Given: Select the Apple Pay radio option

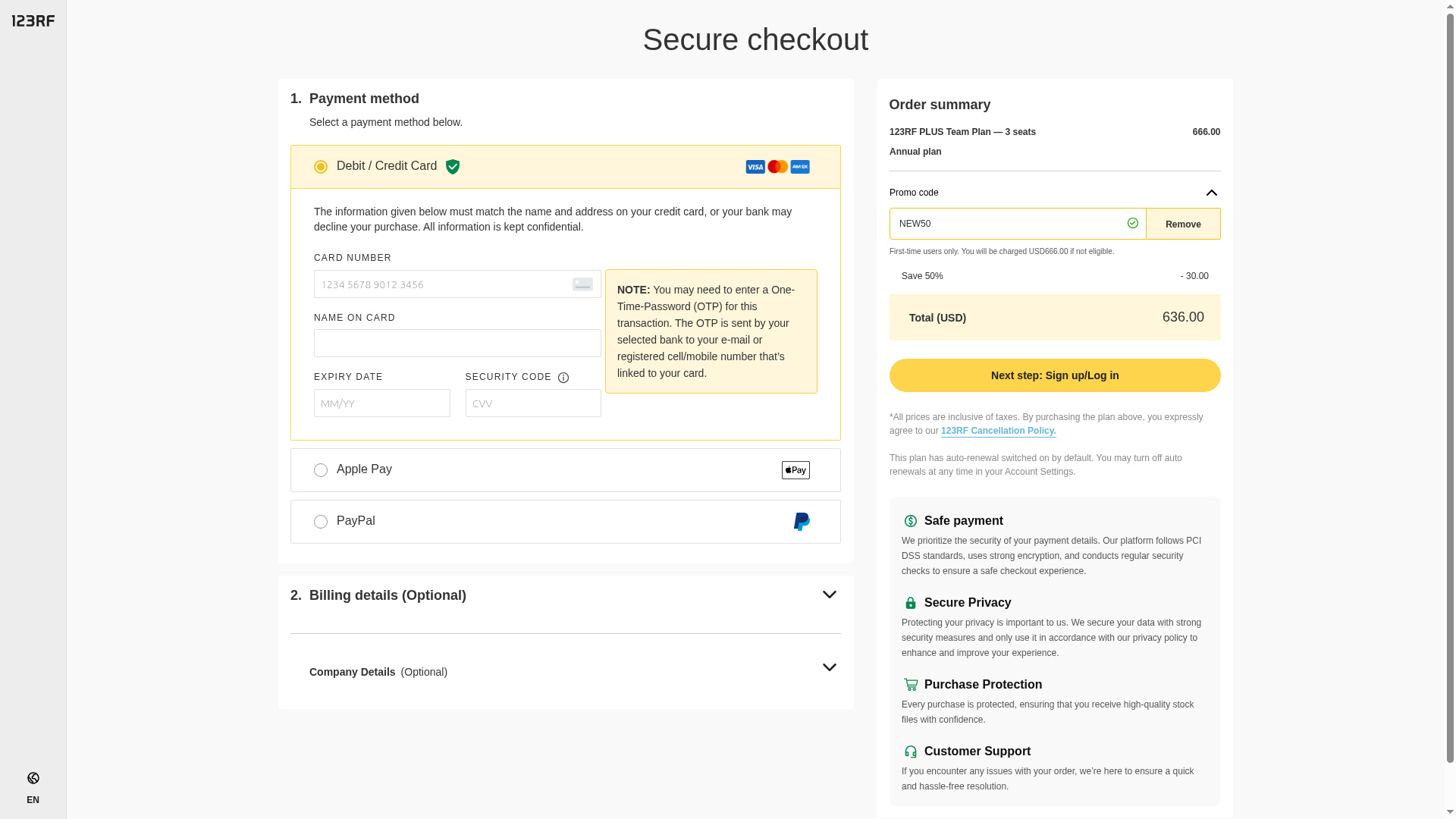Looking at the screenshot, I should [x=321, y=470].
